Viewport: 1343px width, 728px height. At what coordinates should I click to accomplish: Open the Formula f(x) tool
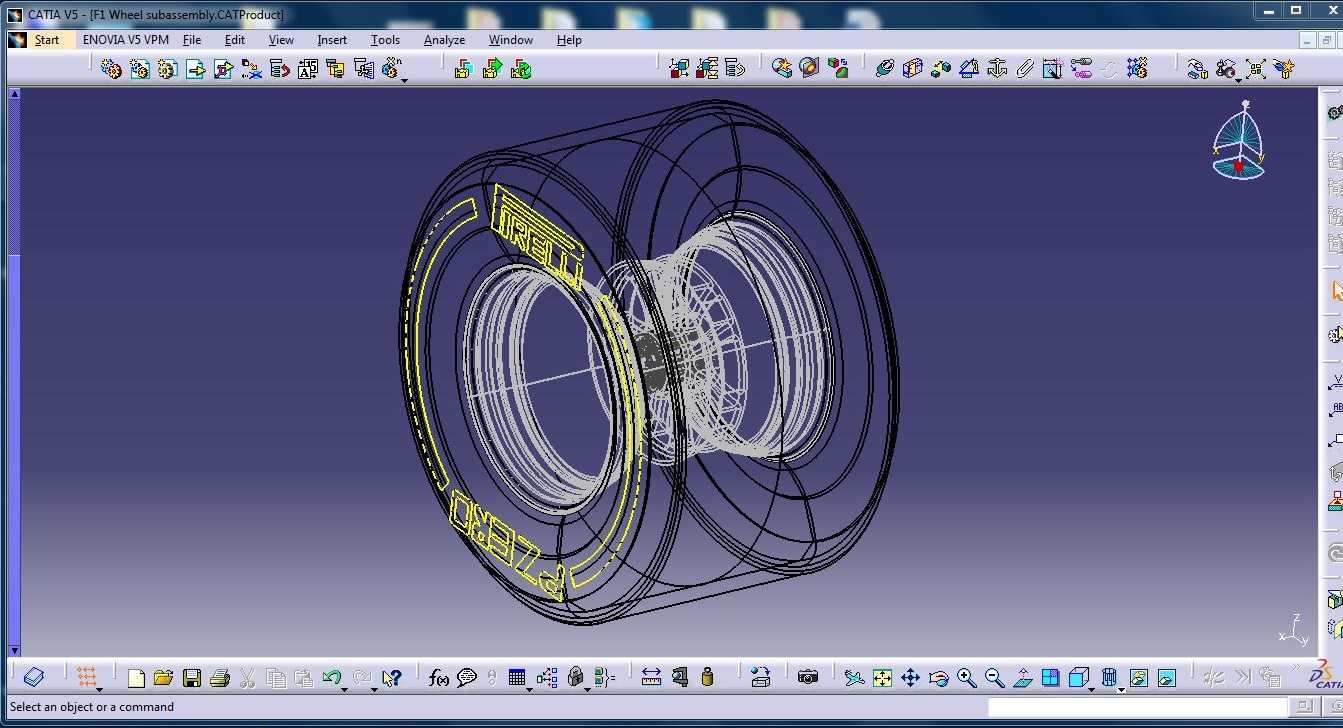pyautogui.click(x=439, y=677)
